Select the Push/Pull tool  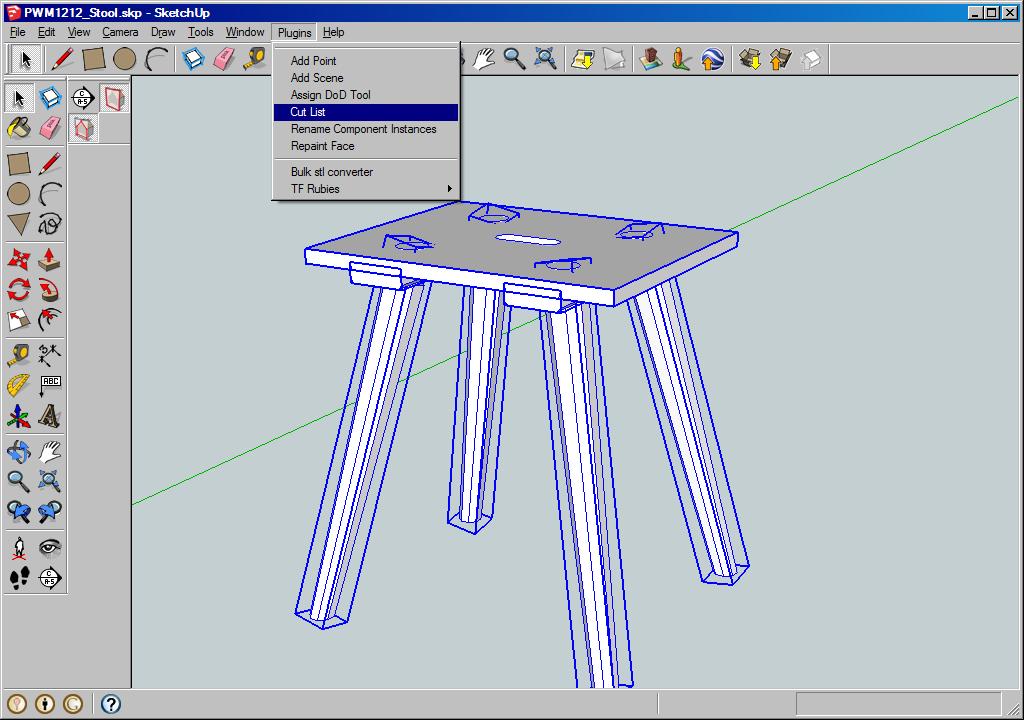50,259
